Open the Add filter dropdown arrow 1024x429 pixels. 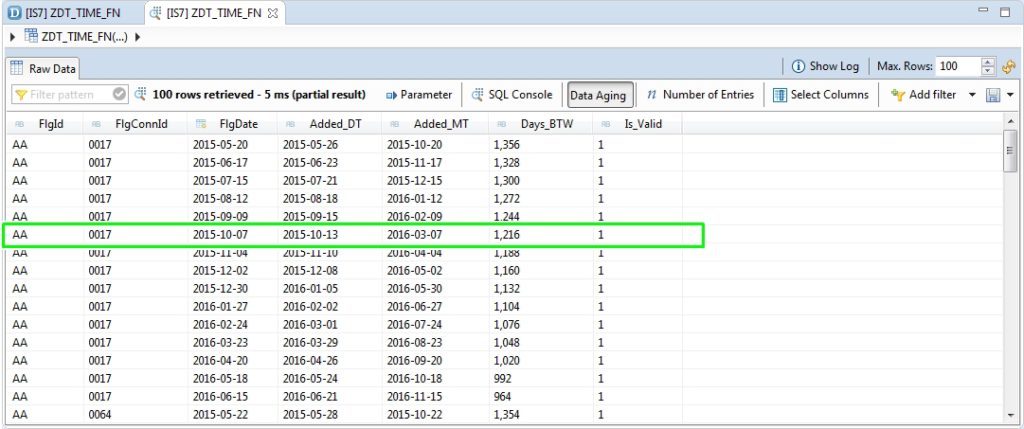tap(972, 95)
